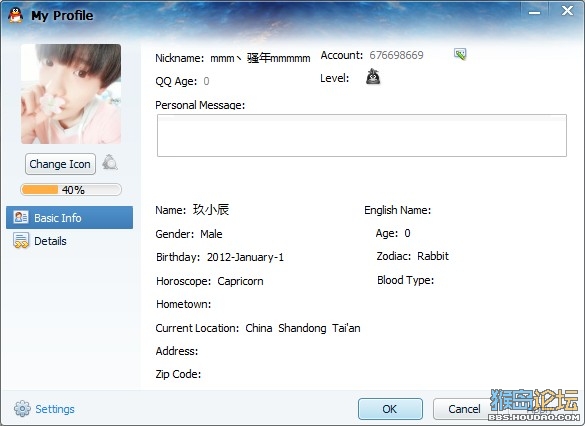Click the account number 676698669
Image resolution: width=585 pixels, height=426 pixels.
396,55
